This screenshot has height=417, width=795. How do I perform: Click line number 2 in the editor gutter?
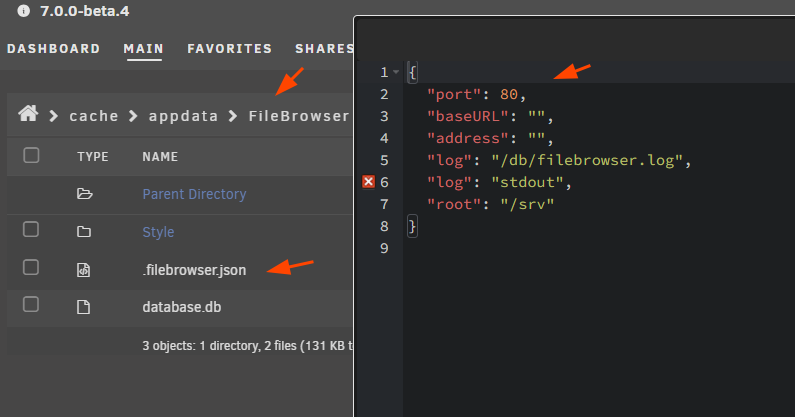point(384,94)
